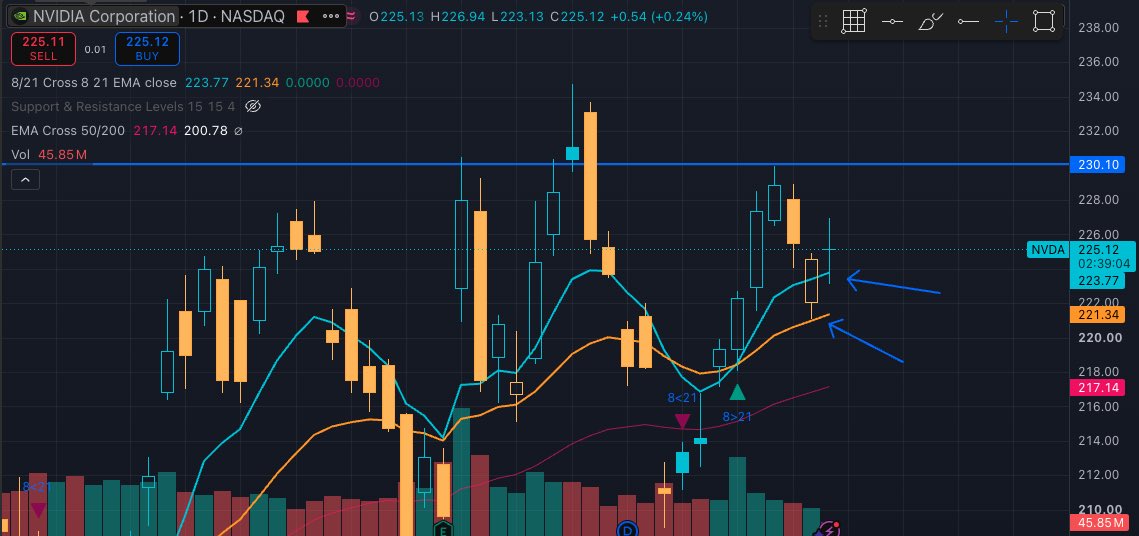Click the pink wave indicator icon beside legend
Viewport: 1139px width, 536px height.
(353, 15)
